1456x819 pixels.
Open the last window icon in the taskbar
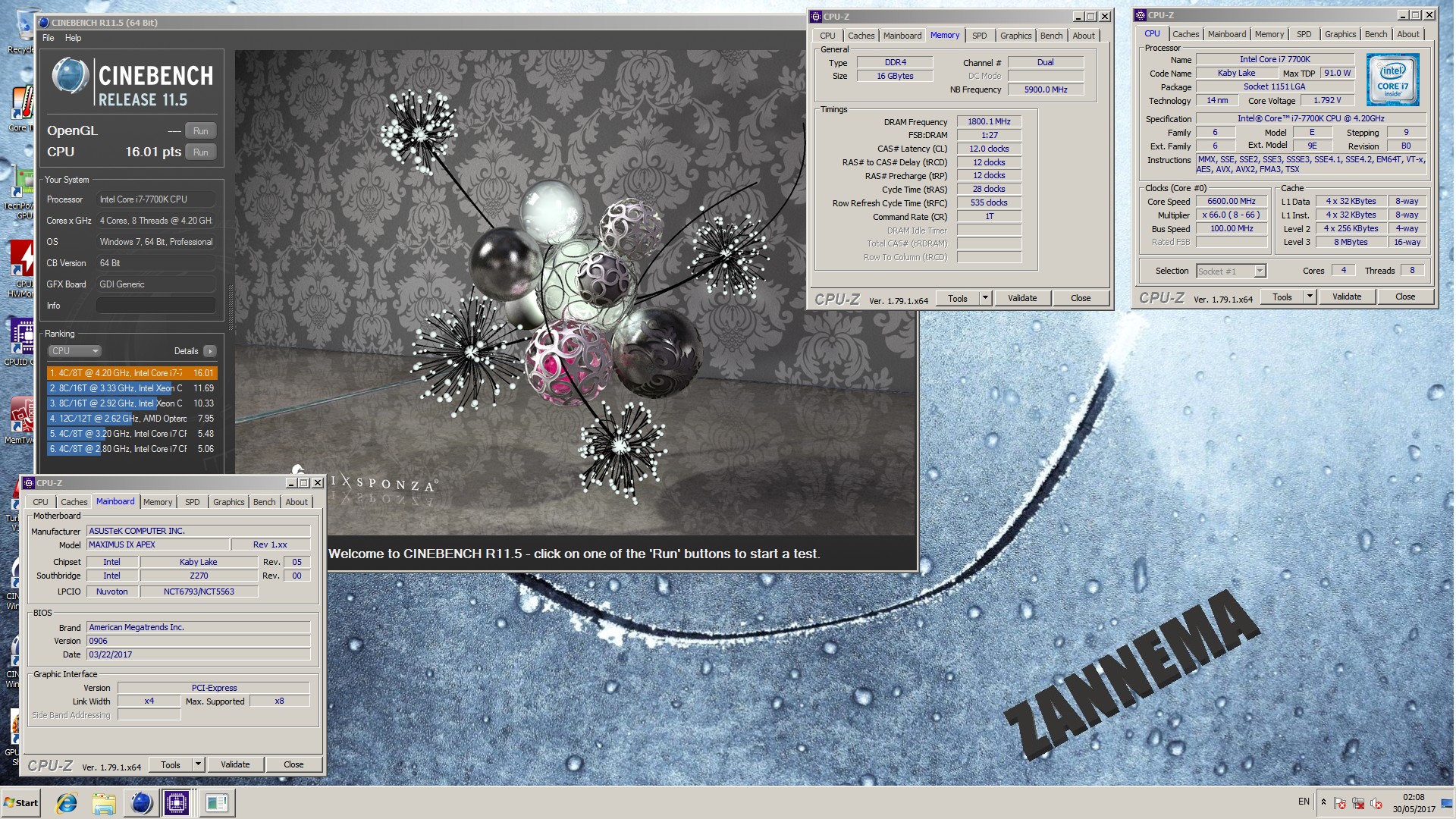[x=216, y=803]
